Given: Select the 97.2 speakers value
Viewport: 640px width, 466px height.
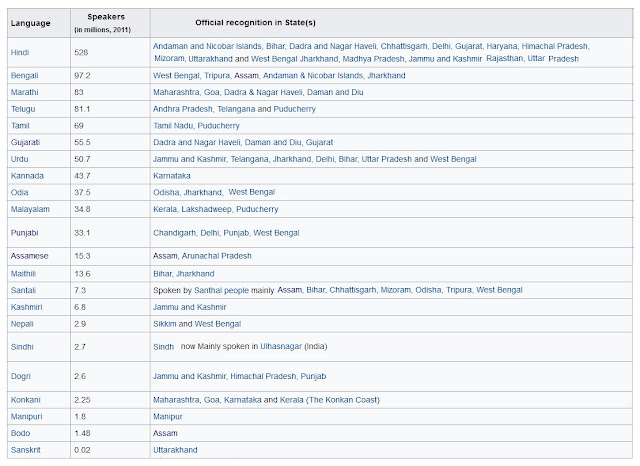Looking at the screenshot, I should 82,76.
